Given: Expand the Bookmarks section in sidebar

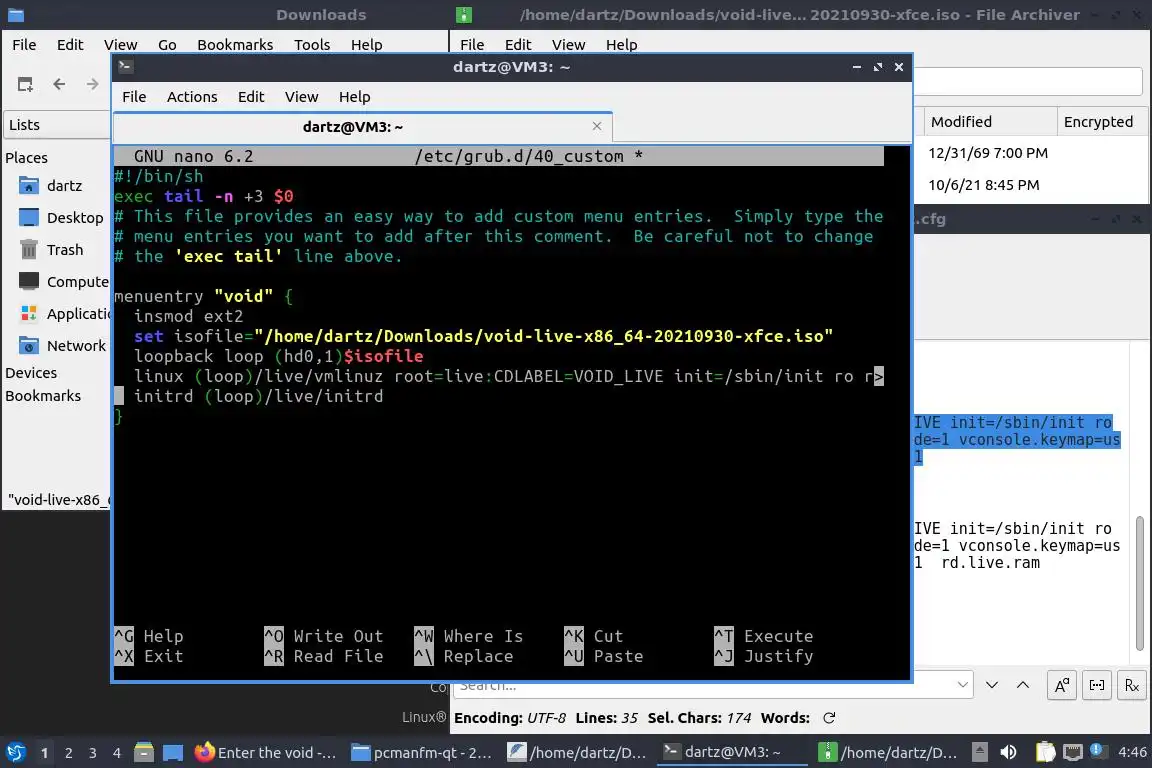Looking at the screenshot, I should [x=43, y=395].
